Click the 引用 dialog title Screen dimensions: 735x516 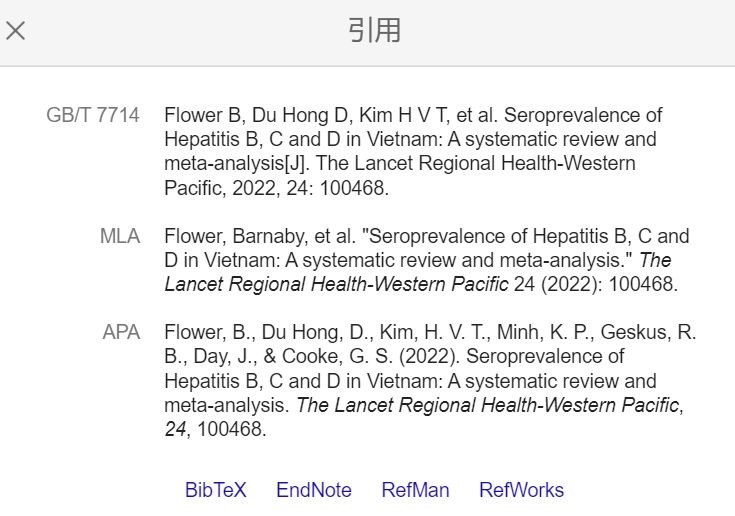point(374,30)
